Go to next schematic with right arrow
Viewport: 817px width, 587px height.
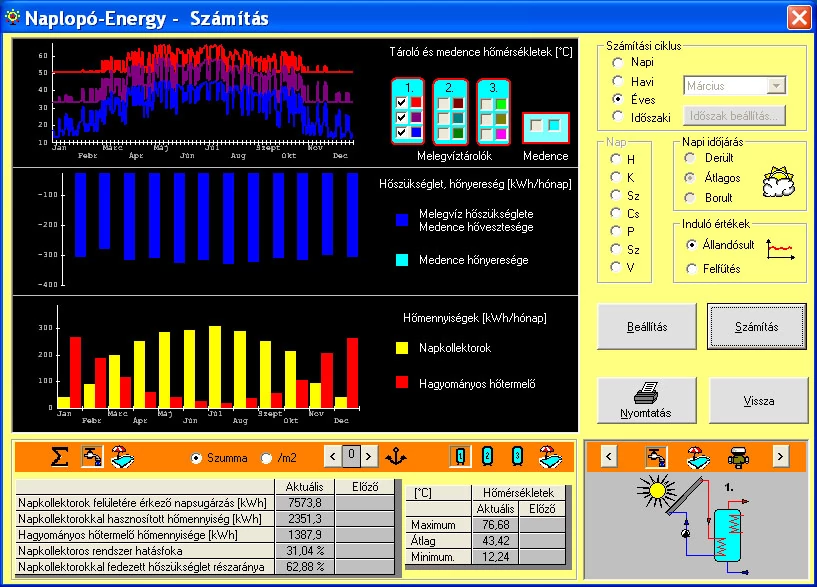780,457
